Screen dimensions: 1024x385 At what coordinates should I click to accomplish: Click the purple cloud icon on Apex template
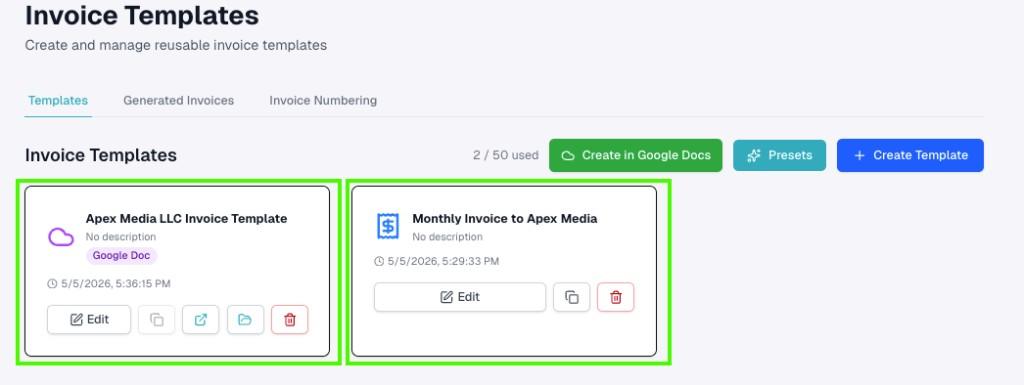click(x=61, y=237)
